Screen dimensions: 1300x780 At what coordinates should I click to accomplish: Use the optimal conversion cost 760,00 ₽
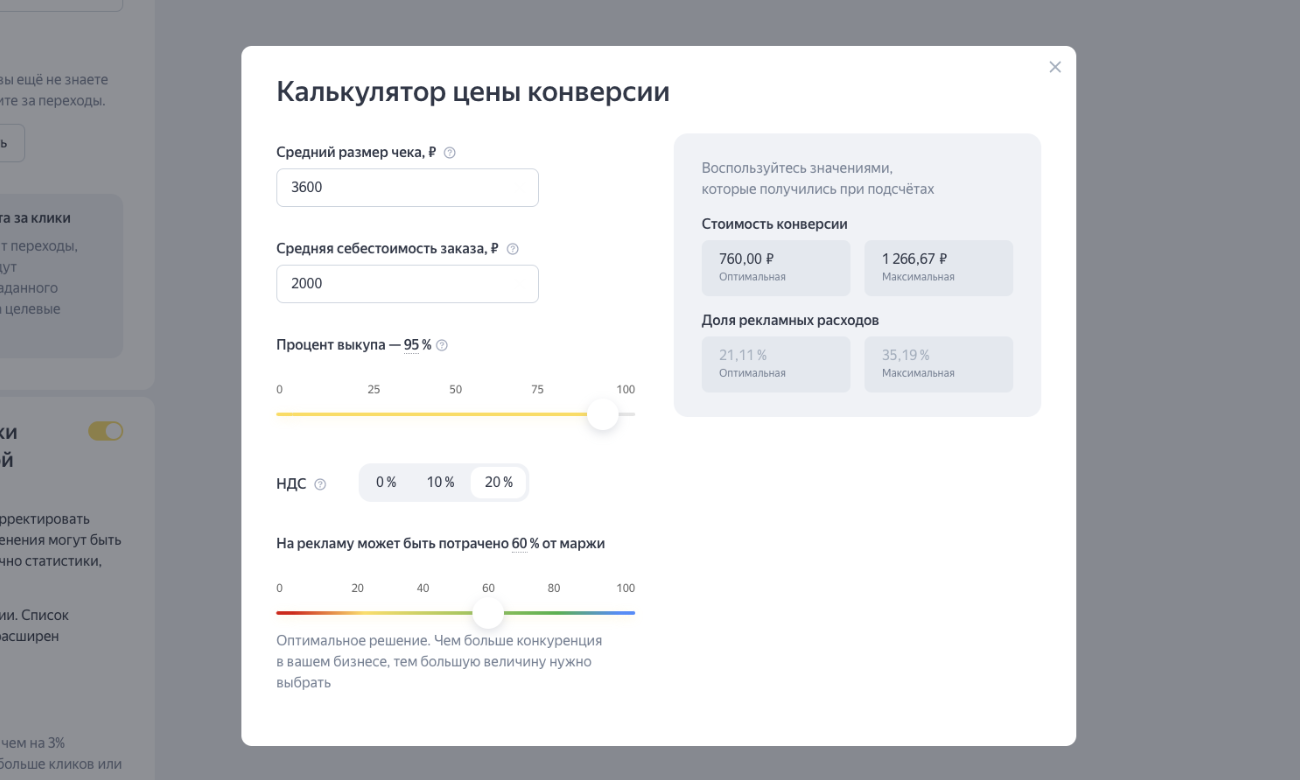click(776, 268)
